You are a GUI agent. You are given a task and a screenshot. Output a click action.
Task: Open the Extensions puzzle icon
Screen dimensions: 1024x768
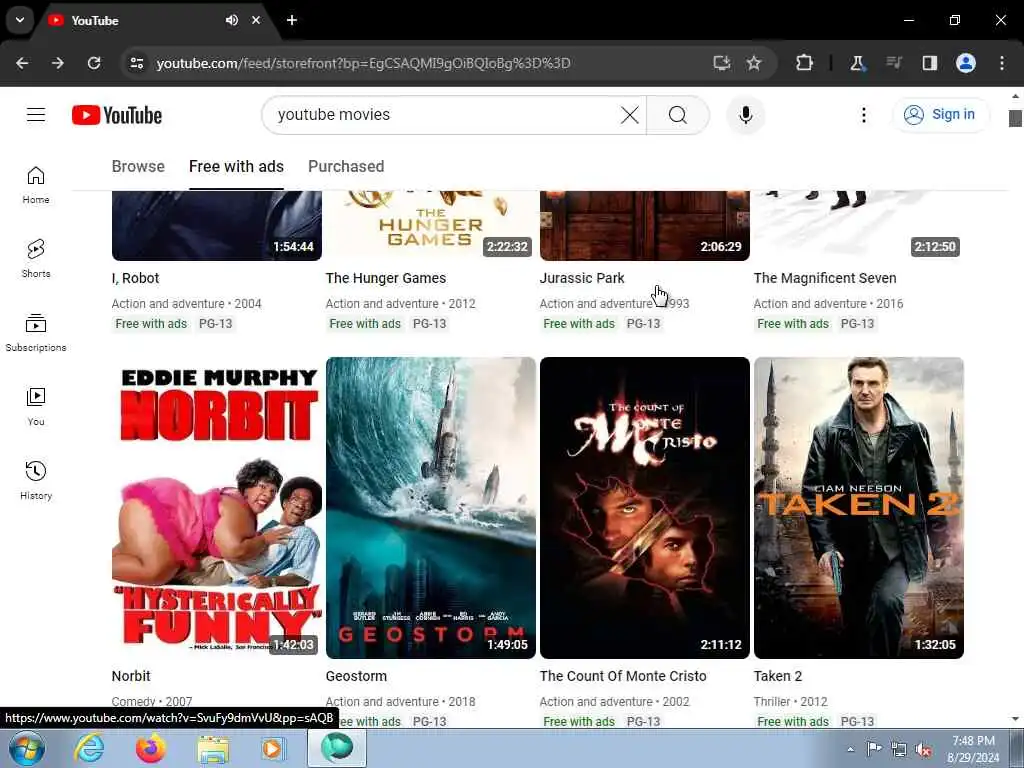[x=805, y=63]
